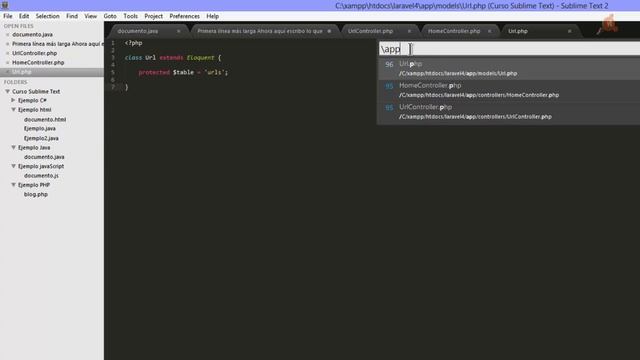640x360 pixels.
Task: Open blog.php in sidebar
Action: (36, 195)
